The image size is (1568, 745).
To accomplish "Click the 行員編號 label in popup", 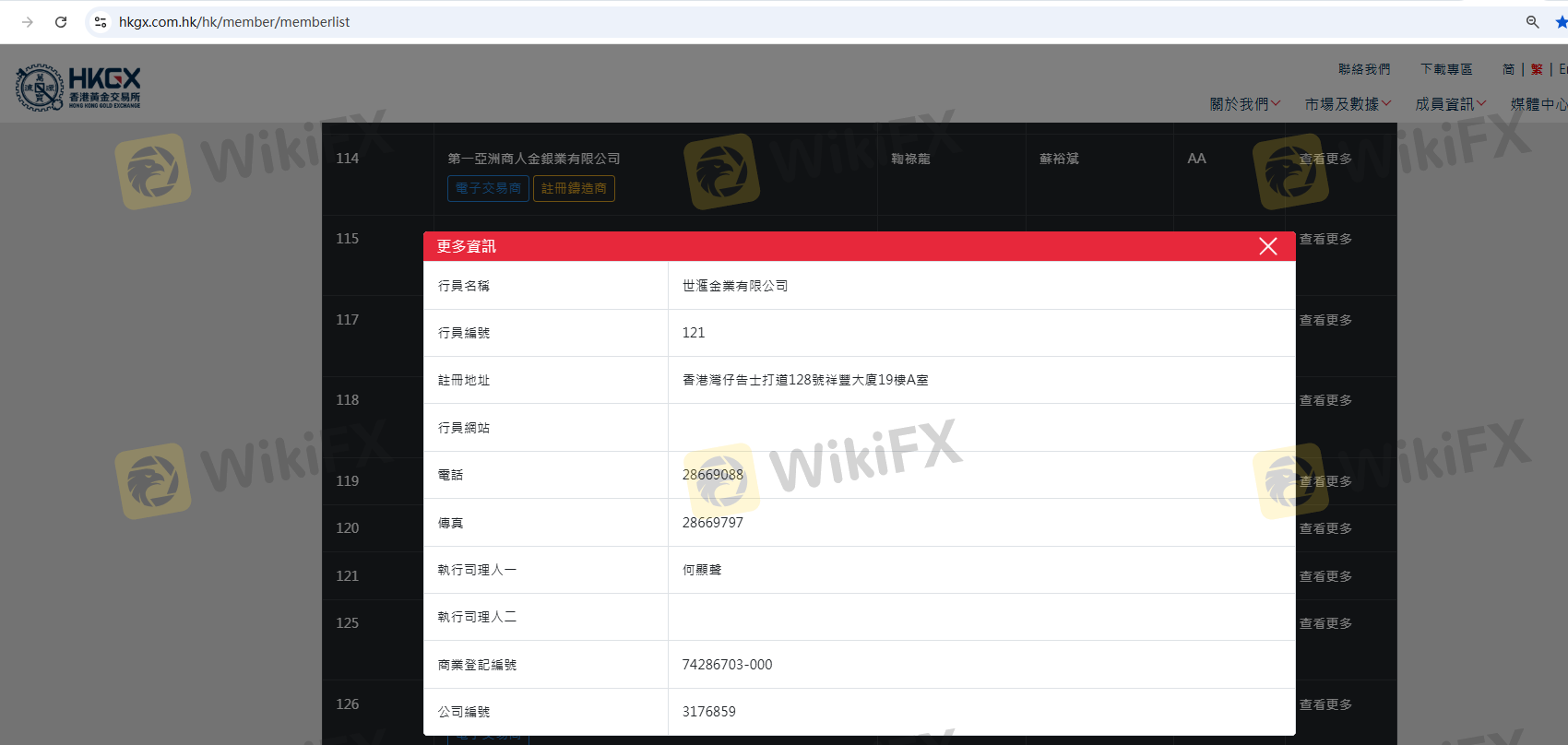I will click(464, 333).
